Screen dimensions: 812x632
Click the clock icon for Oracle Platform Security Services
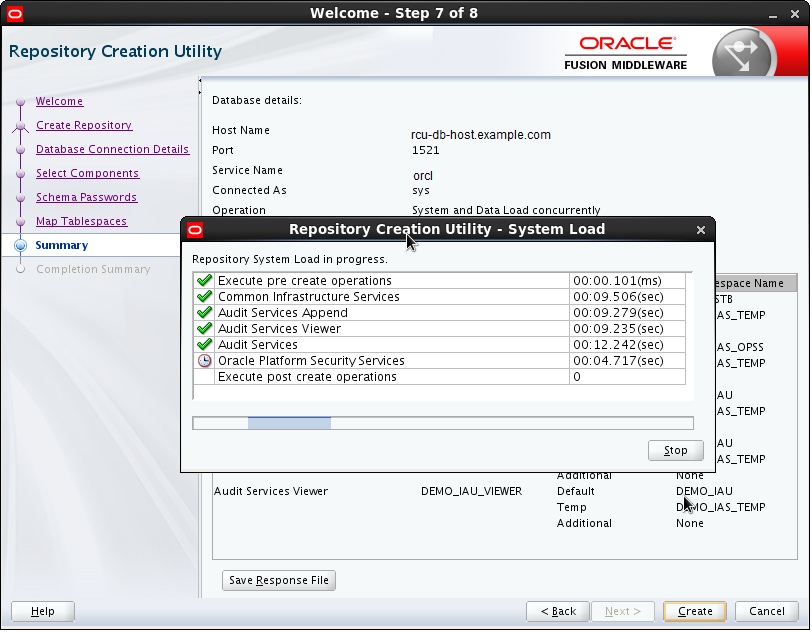[204, 361]
